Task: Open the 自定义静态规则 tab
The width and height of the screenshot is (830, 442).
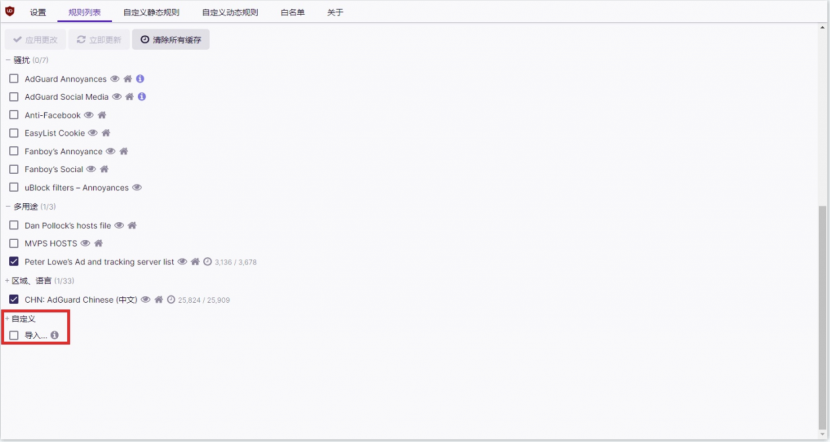Action: [x=151, y=12]
